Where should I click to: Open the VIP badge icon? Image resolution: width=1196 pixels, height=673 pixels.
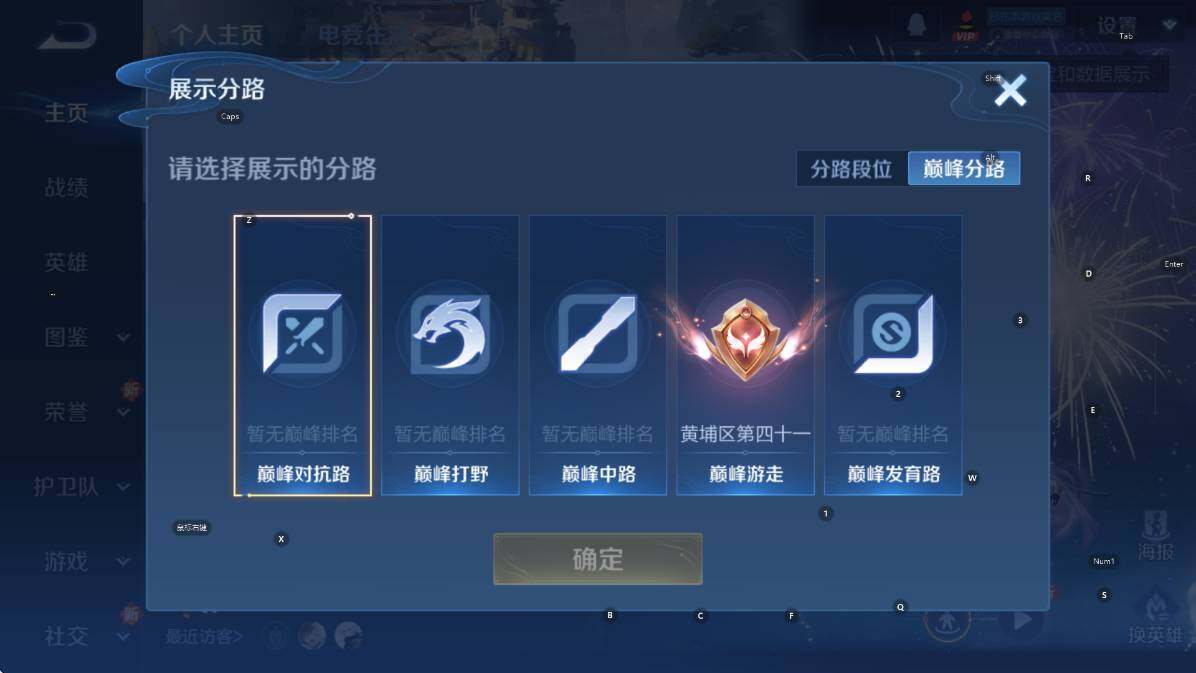[x=966, y=27]
